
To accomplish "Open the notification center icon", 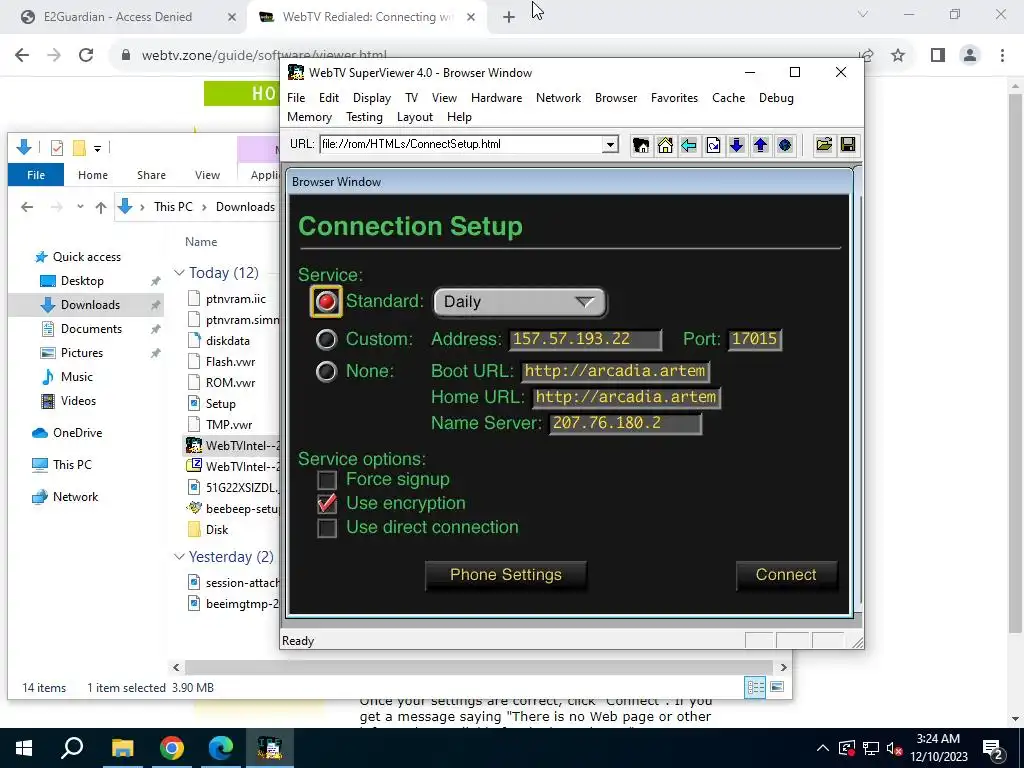I will (x=993, y=749).
